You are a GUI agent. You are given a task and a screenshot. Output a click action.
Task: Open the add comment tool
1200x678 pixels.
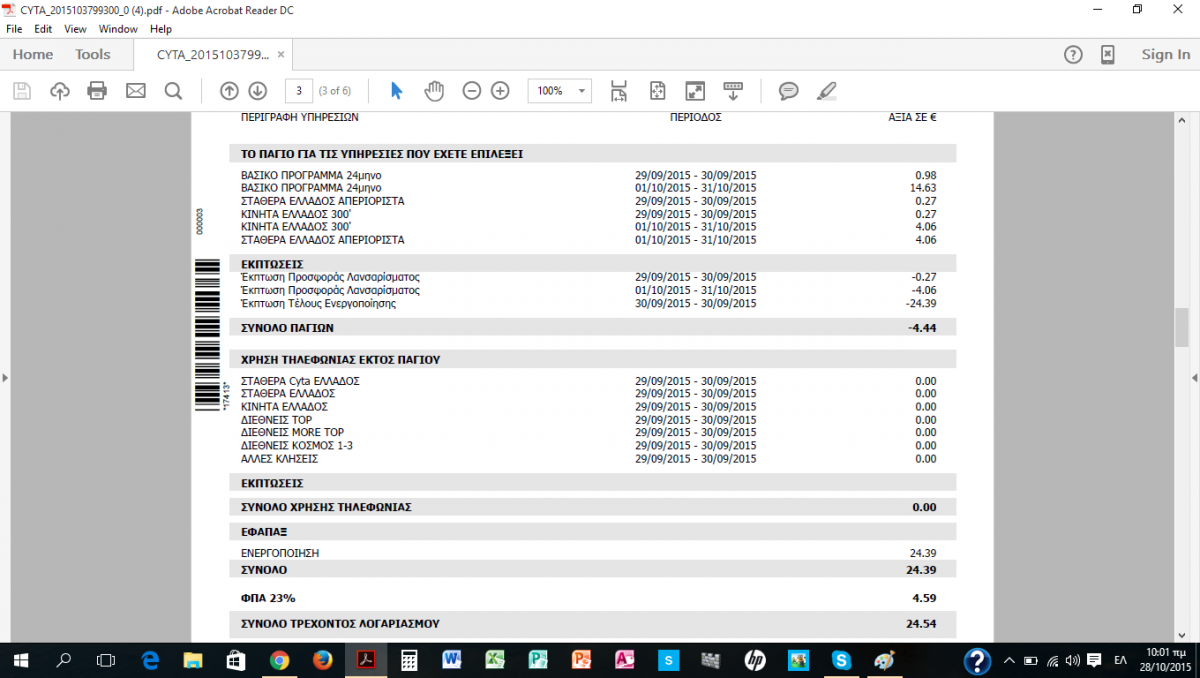click(788, 91)
